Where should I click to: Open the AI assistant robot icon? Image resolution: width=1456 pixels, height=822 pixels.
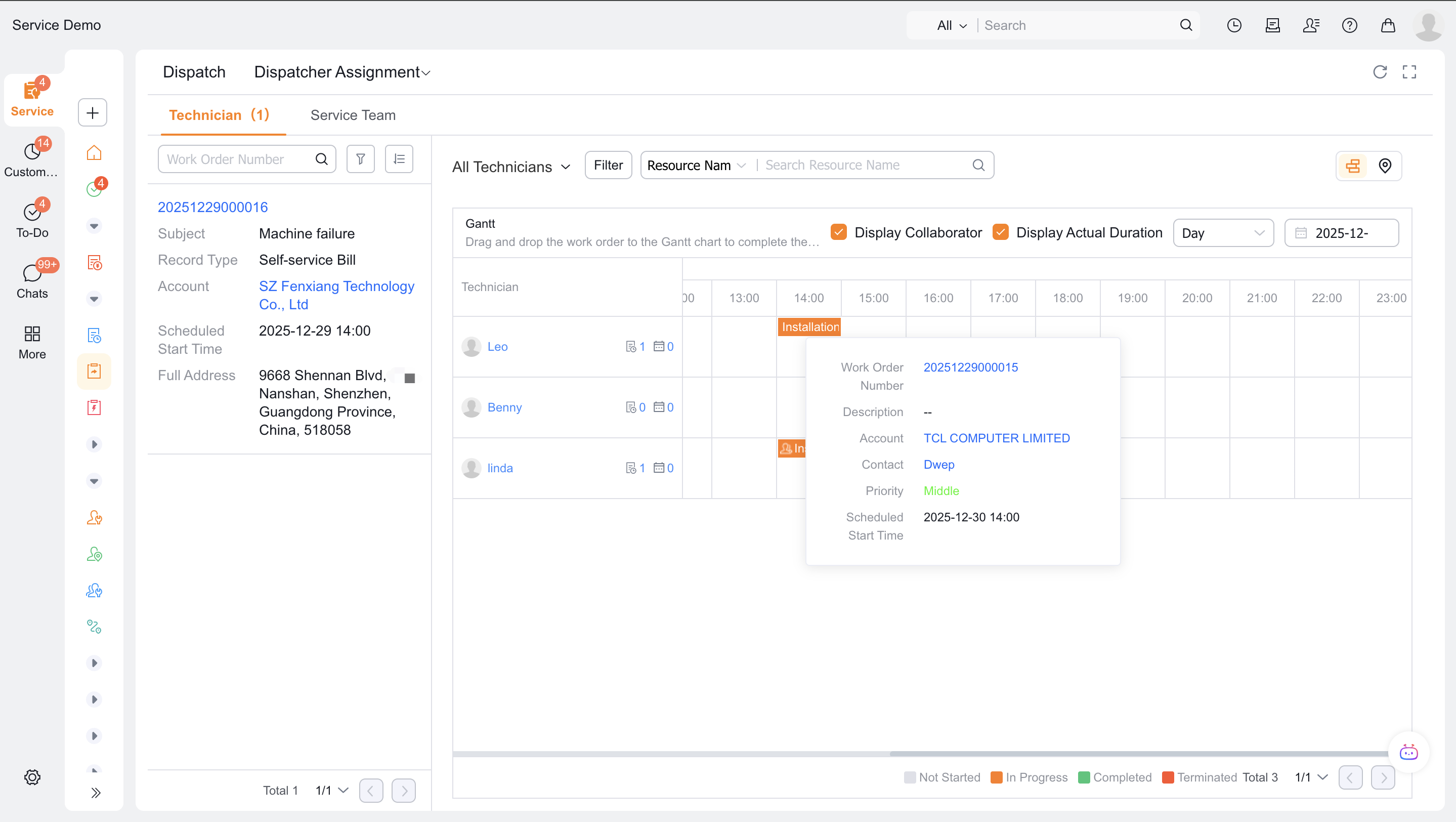(x=1408, y=752)
